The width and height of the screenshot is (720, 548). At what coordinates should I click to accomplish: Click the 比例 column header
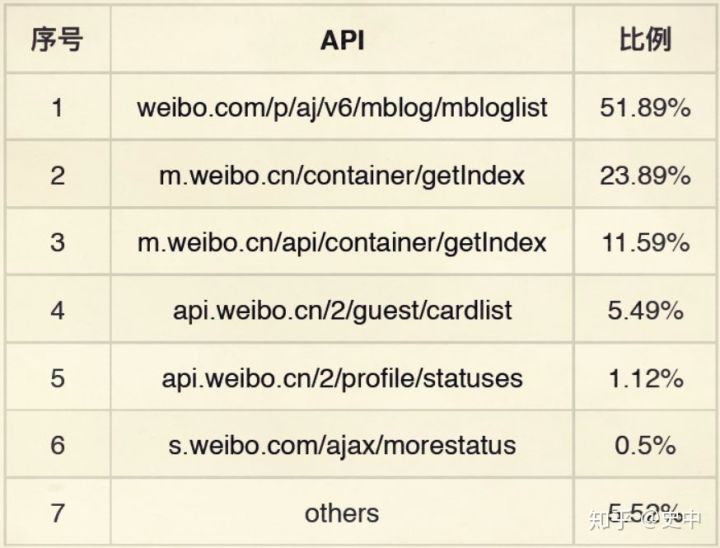645,39
